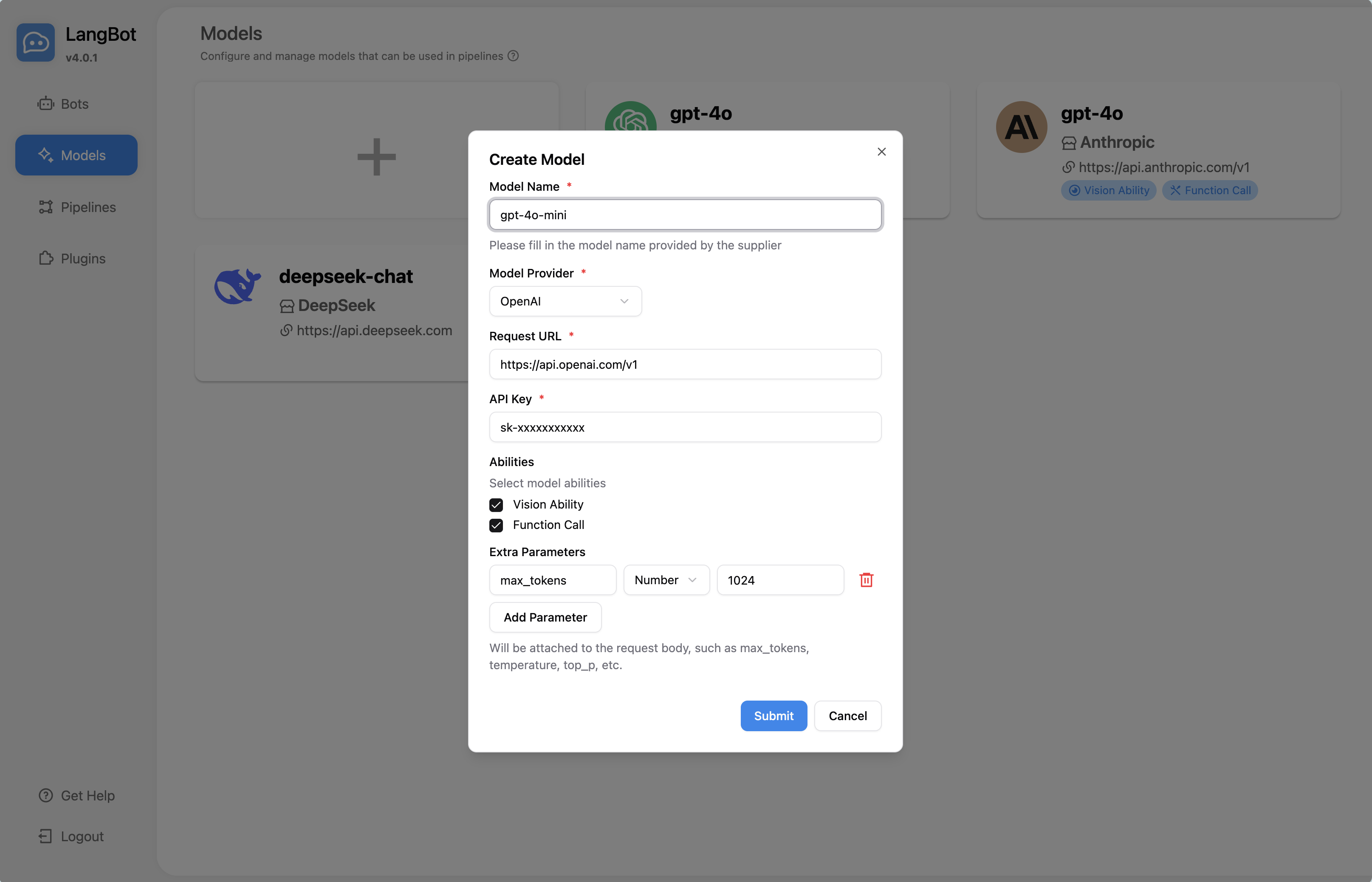
Task: Click the Anthropic logo on the gpt-4o card
Action: coord(1021,127)
